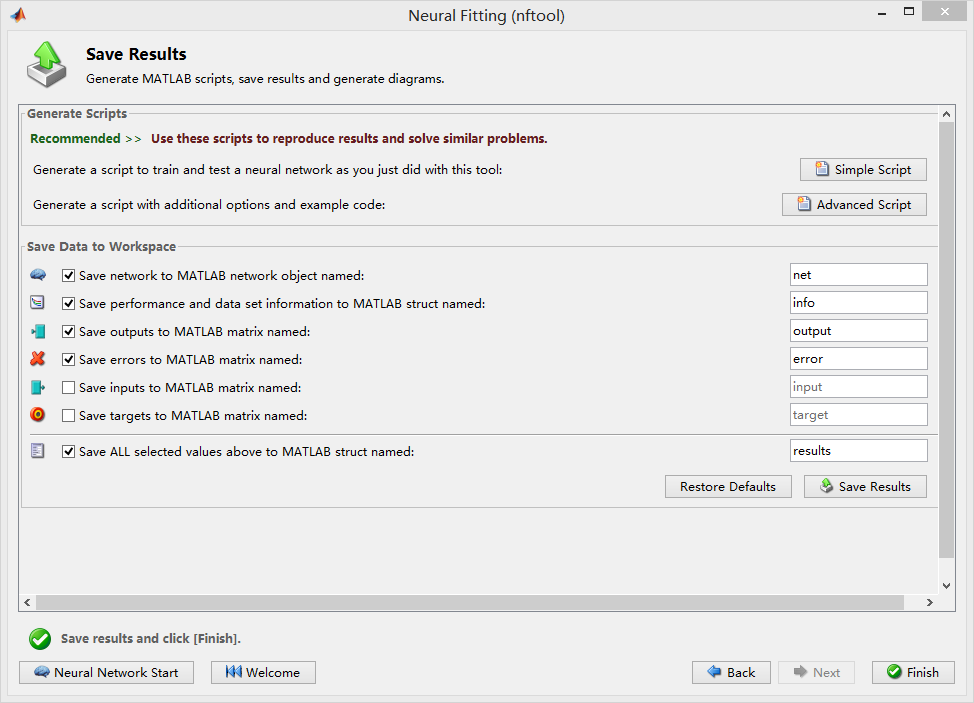Generate the Advanced Script
The image size is (974, 703).
(854, 204)
